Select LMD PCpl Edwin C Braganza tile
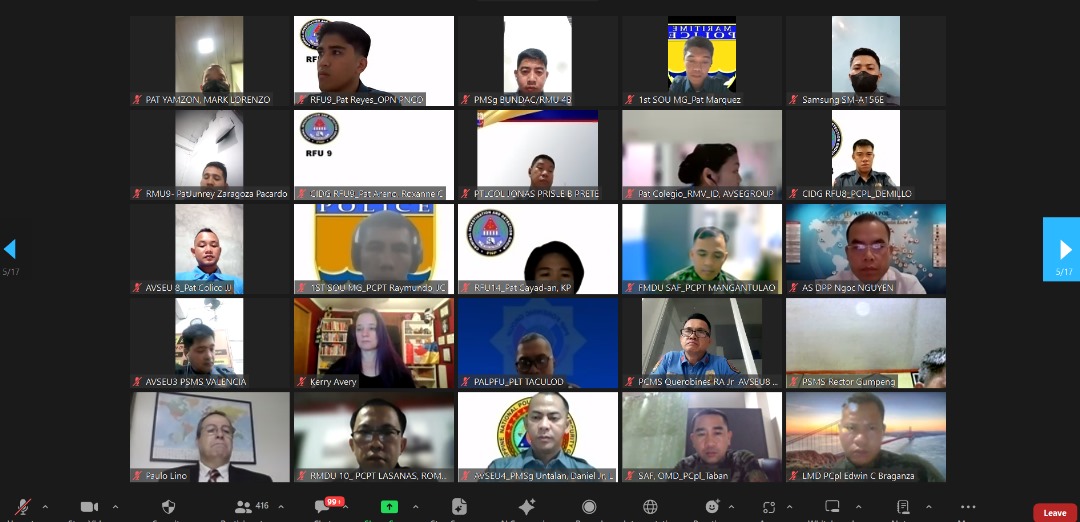The height and width of the screenshot is (522, 1080). (x=866, y=437)
